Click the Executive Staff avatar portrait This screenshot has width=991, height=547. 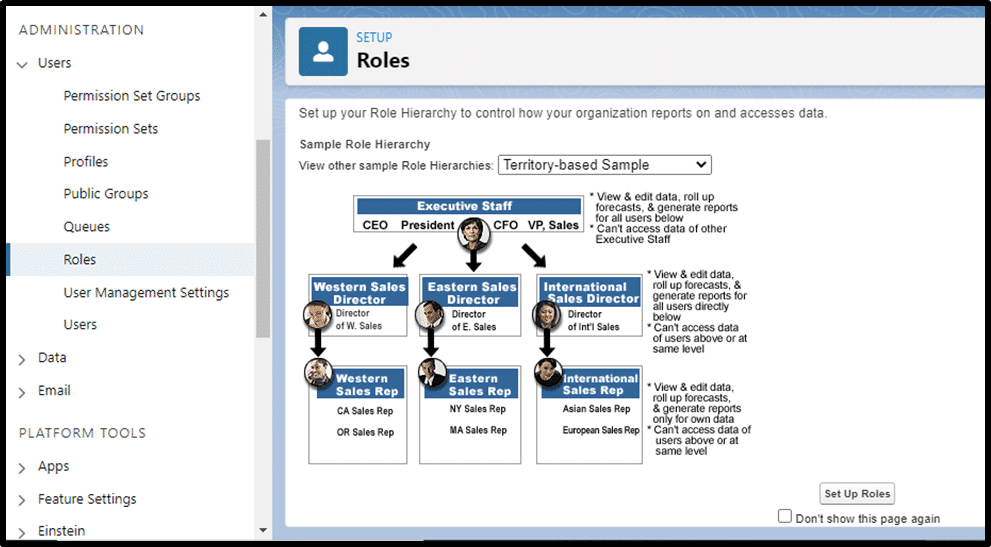pos(473,235)
